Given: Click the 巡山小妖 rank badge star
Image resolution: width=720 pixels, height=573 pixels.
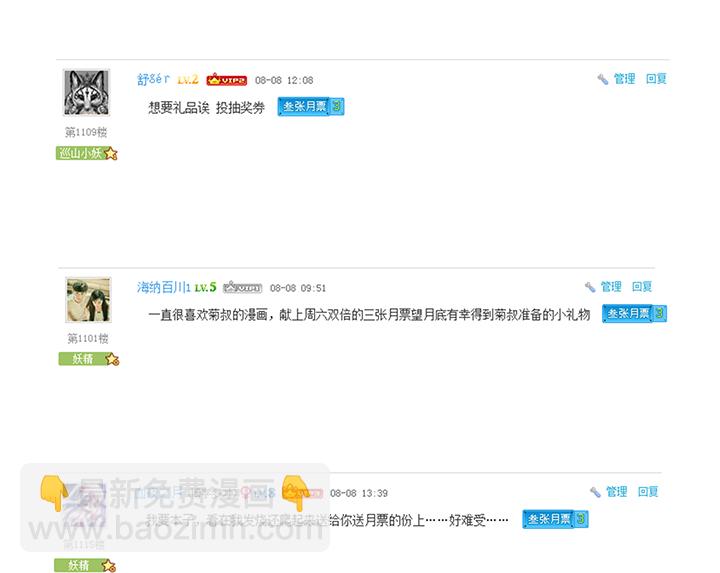Looking at the screenshot, I should click(111, 153).
